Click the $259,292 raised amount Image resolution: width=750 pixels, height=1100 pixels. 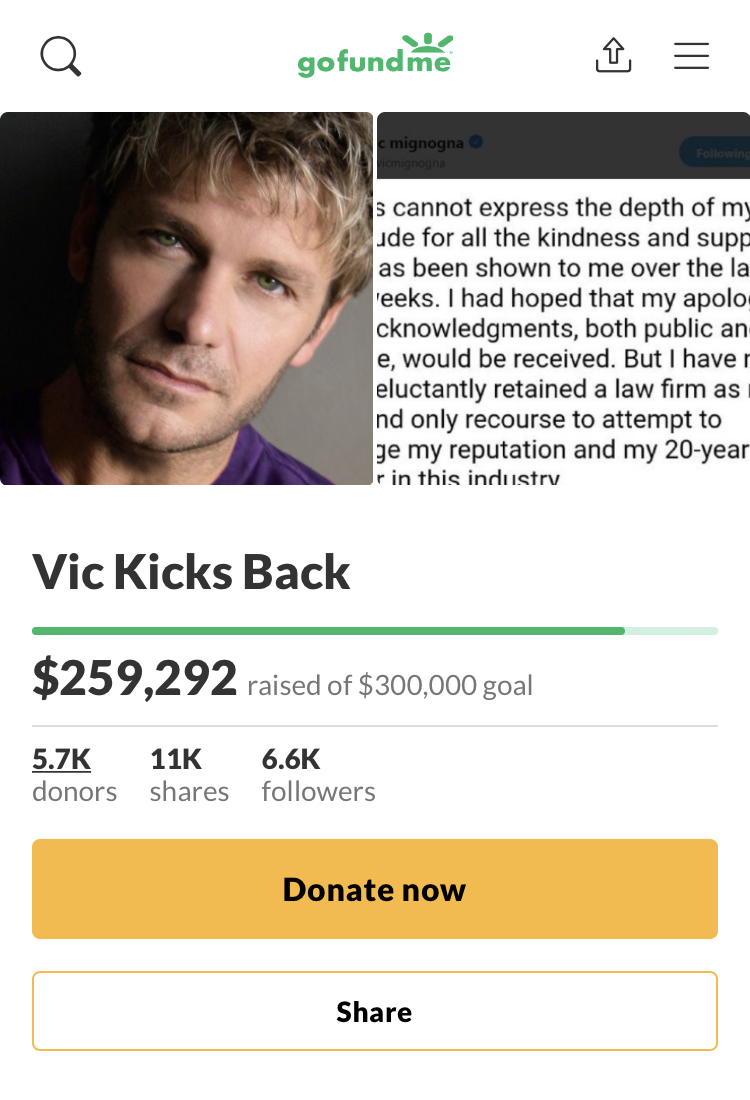coord(135,678)
